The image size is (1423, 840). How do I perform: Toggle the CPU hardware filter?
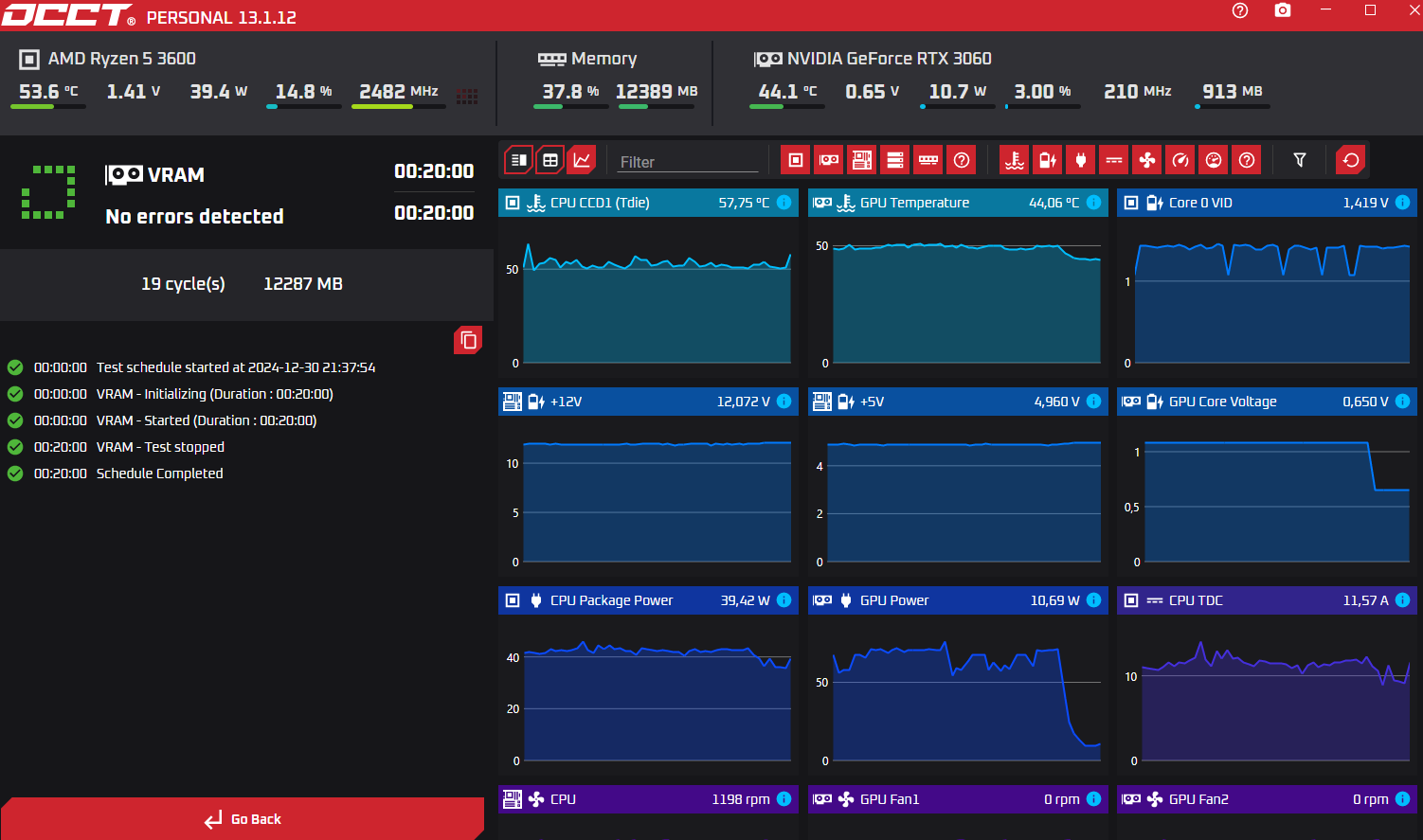tap(796, 160)
